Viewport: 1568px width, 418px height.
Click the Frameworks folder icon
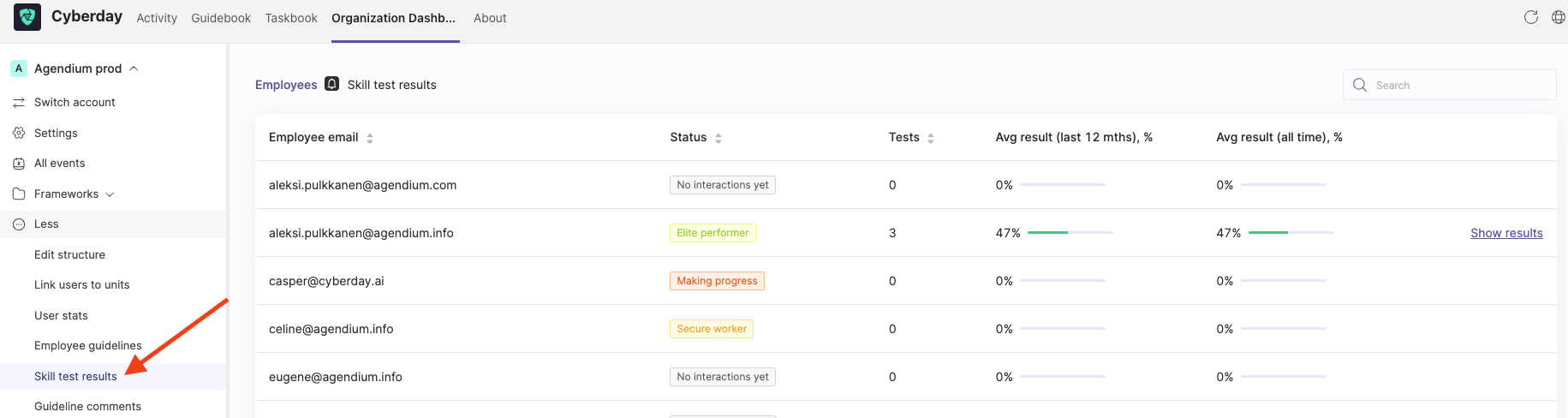coord(19,194)
